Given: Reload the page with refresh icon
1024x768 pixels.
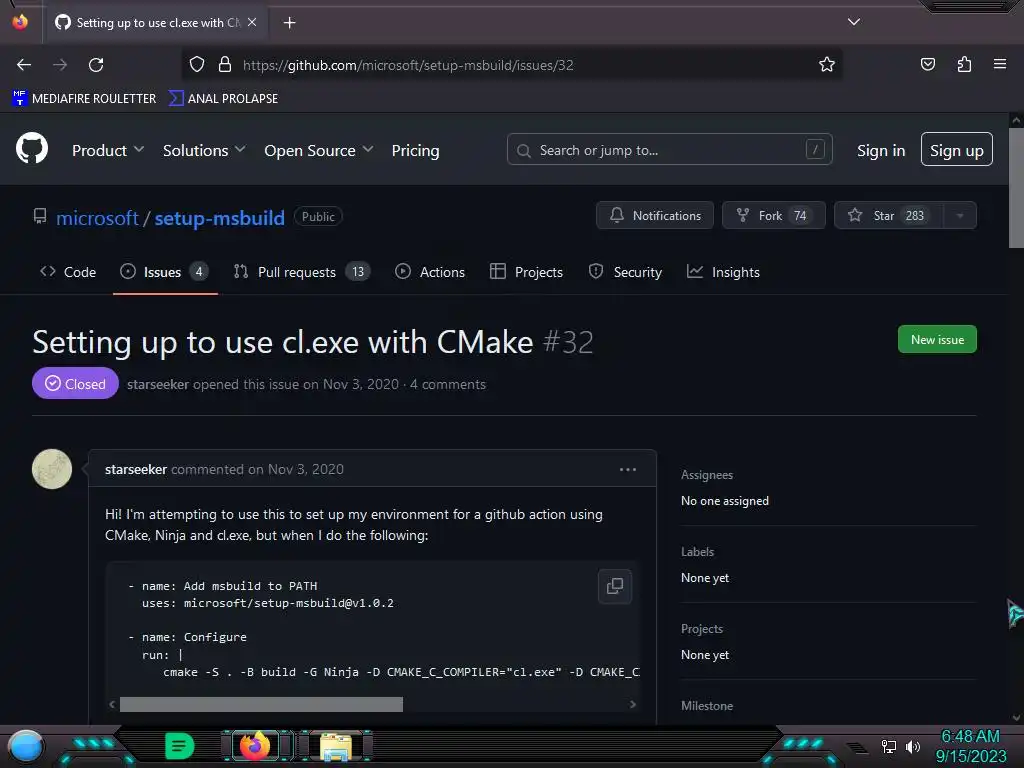Looking at the screenshot, I should (96, 65).
